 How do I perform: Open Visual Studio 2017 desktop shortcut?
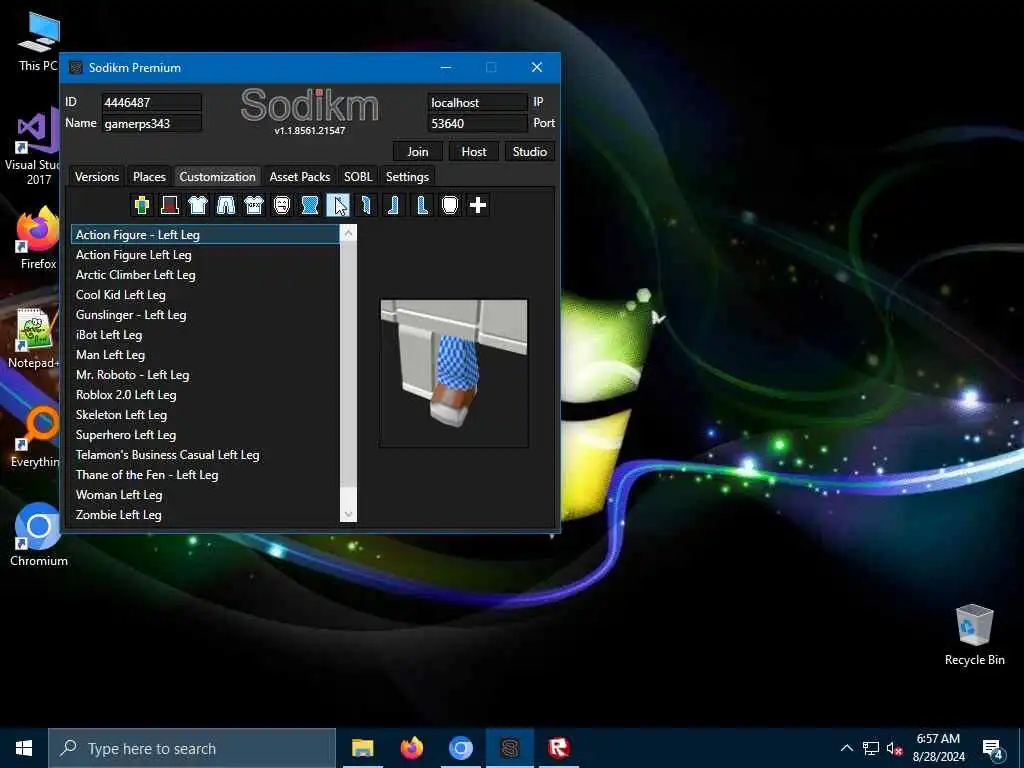coord(34,146)
